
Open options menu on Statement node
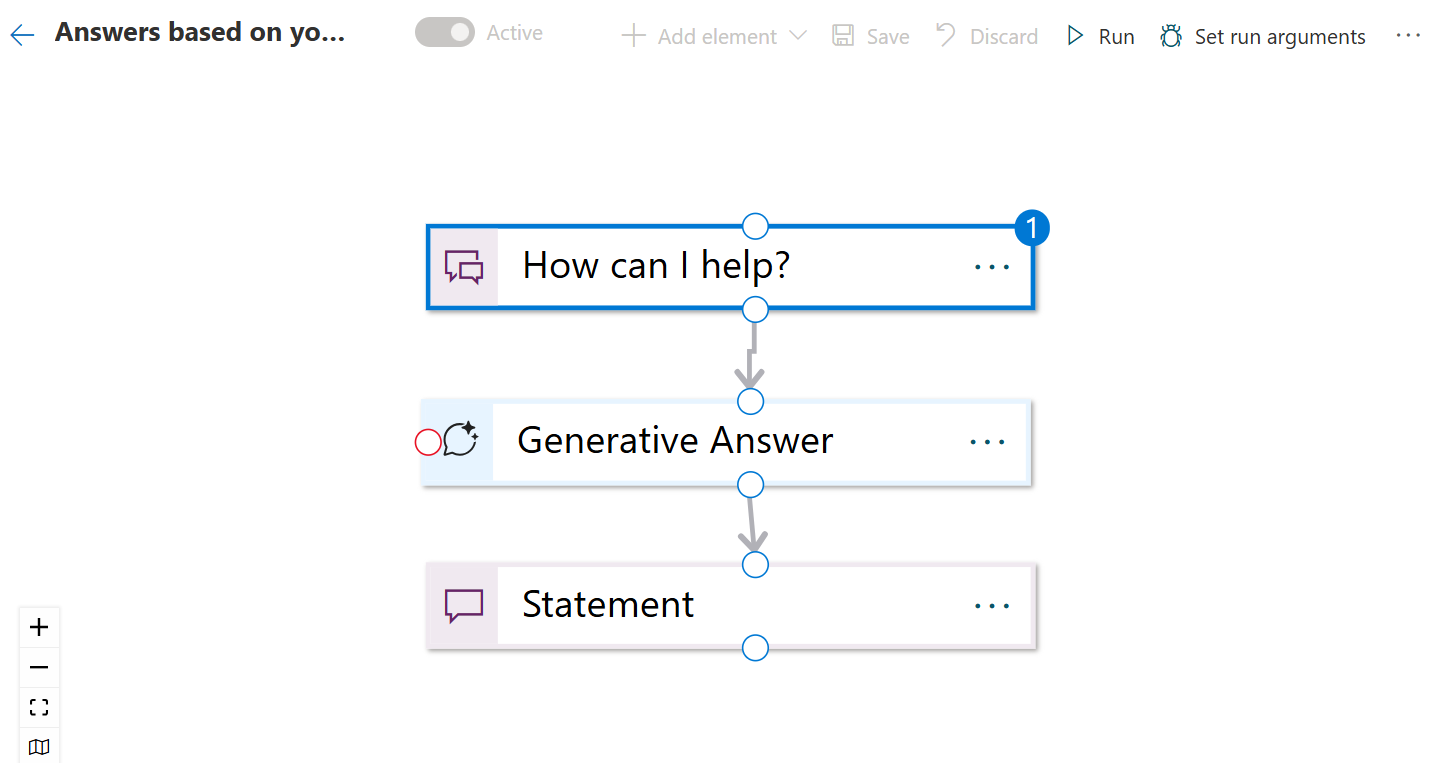[991, 605]
